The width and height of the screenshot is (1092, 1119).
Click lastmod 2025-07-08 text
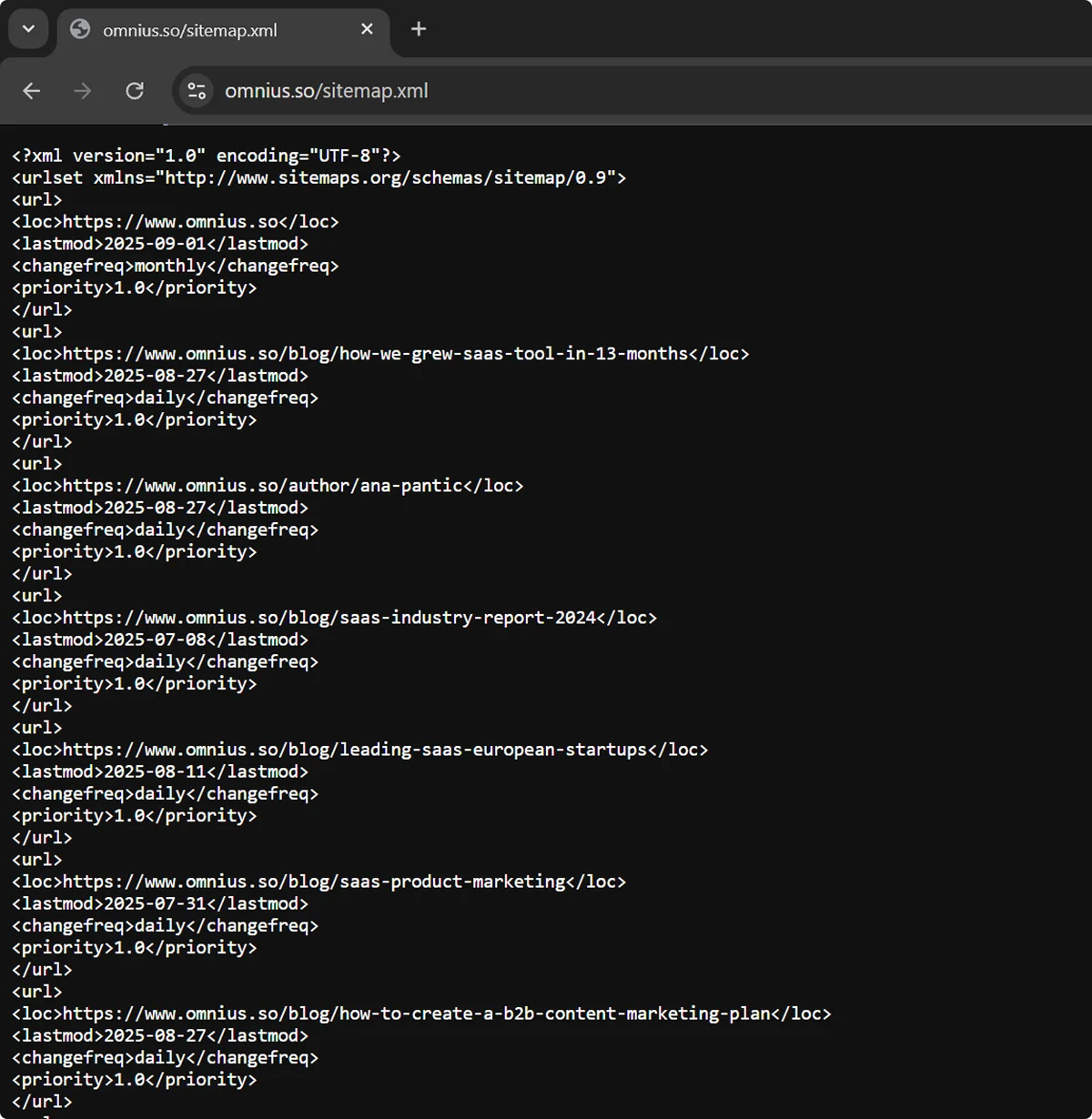click(x=160, y=640)
